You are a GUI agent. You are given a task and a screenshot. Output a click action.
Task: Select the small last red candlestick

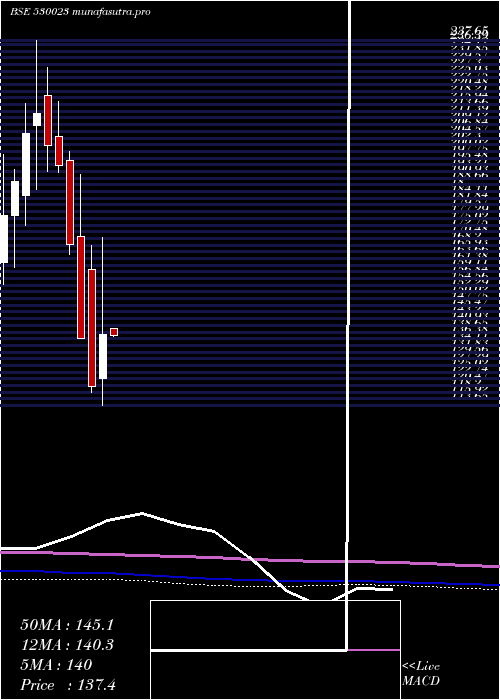[x=114, y=332]
